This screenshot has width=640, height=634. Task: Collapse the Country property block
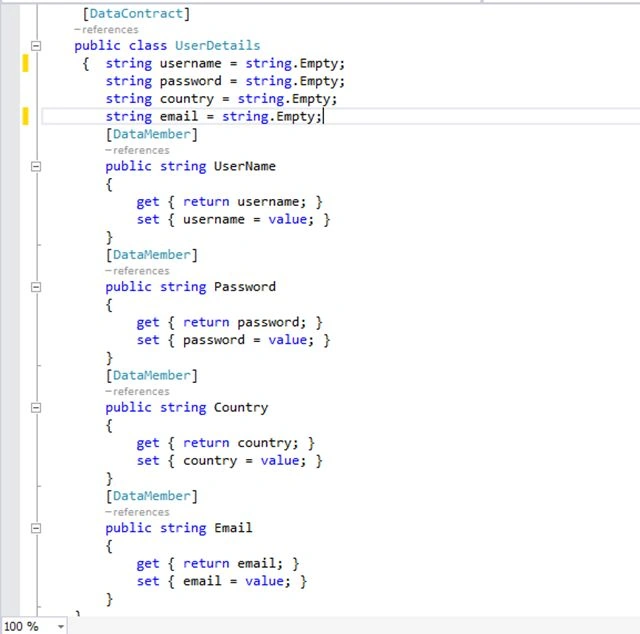coord(36,407)
